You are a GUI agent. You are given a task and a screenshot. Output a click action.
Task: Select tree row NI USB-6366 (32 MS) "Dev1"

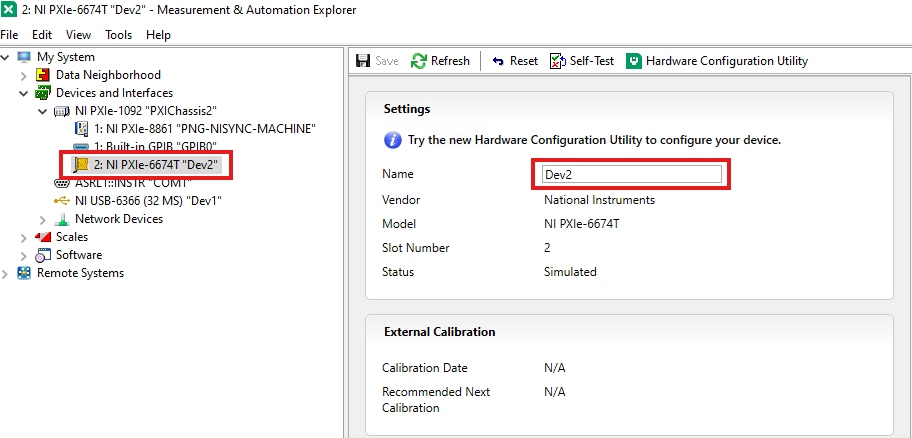(x=149, y=201)
